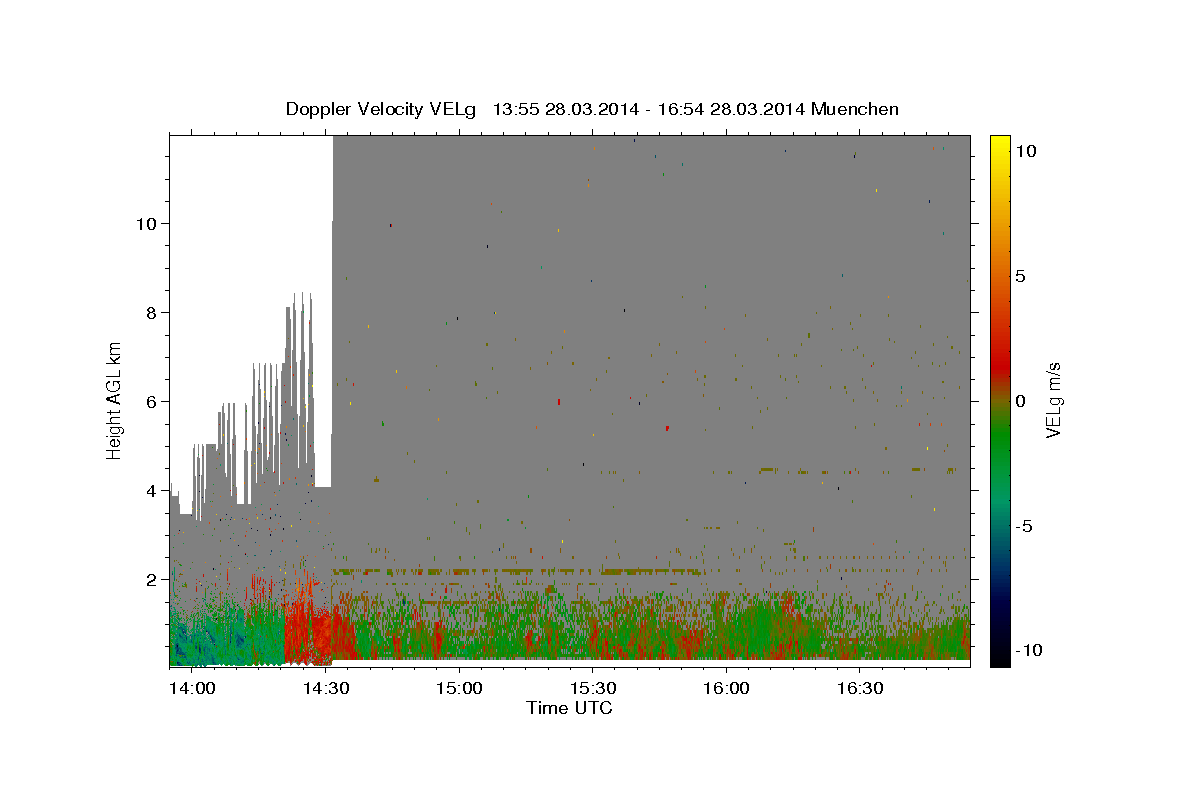Click the colorbar value 5 label
Image resolution: width=1200 pixels, height=800 pixels.
[x=1020, y=276]
